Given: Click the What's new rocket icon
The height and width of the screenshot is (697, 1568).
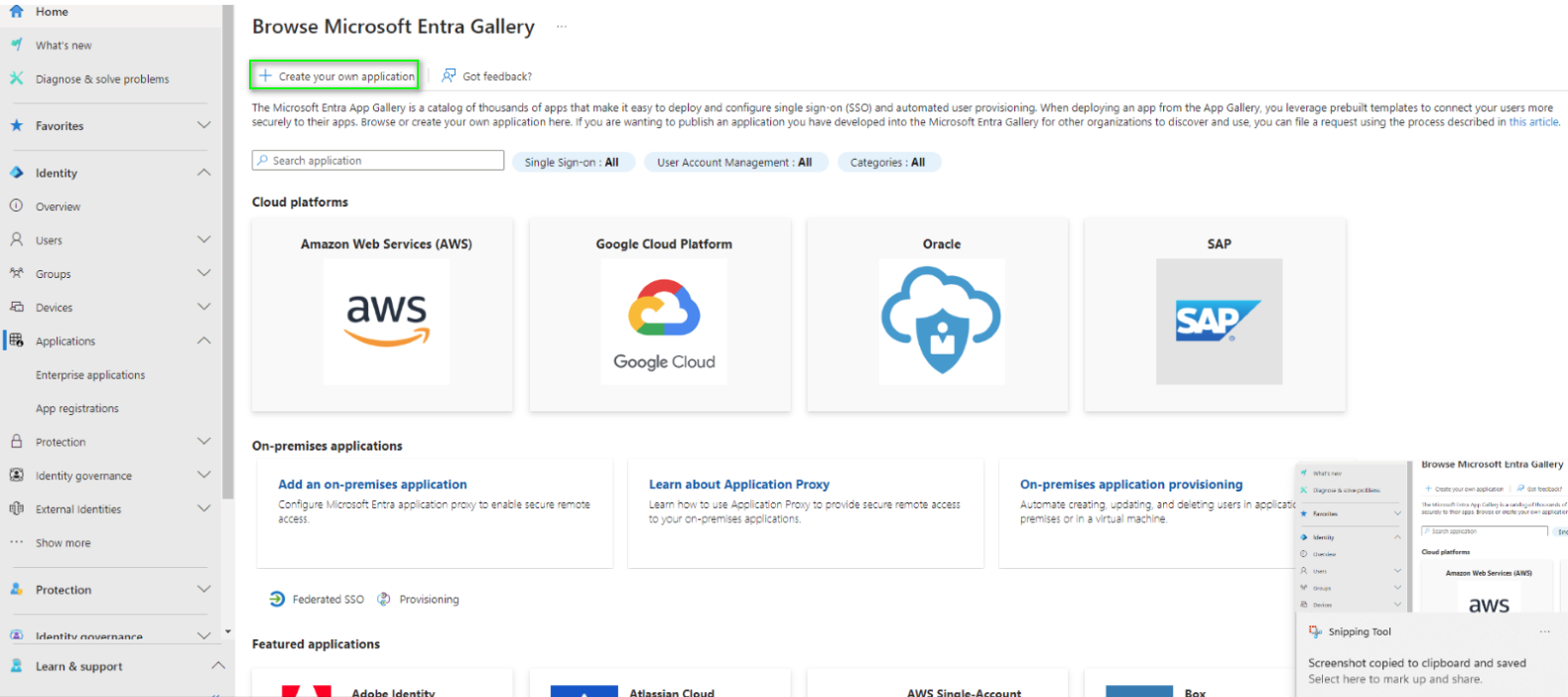Looking at the screenshot, I should (16, 45).
